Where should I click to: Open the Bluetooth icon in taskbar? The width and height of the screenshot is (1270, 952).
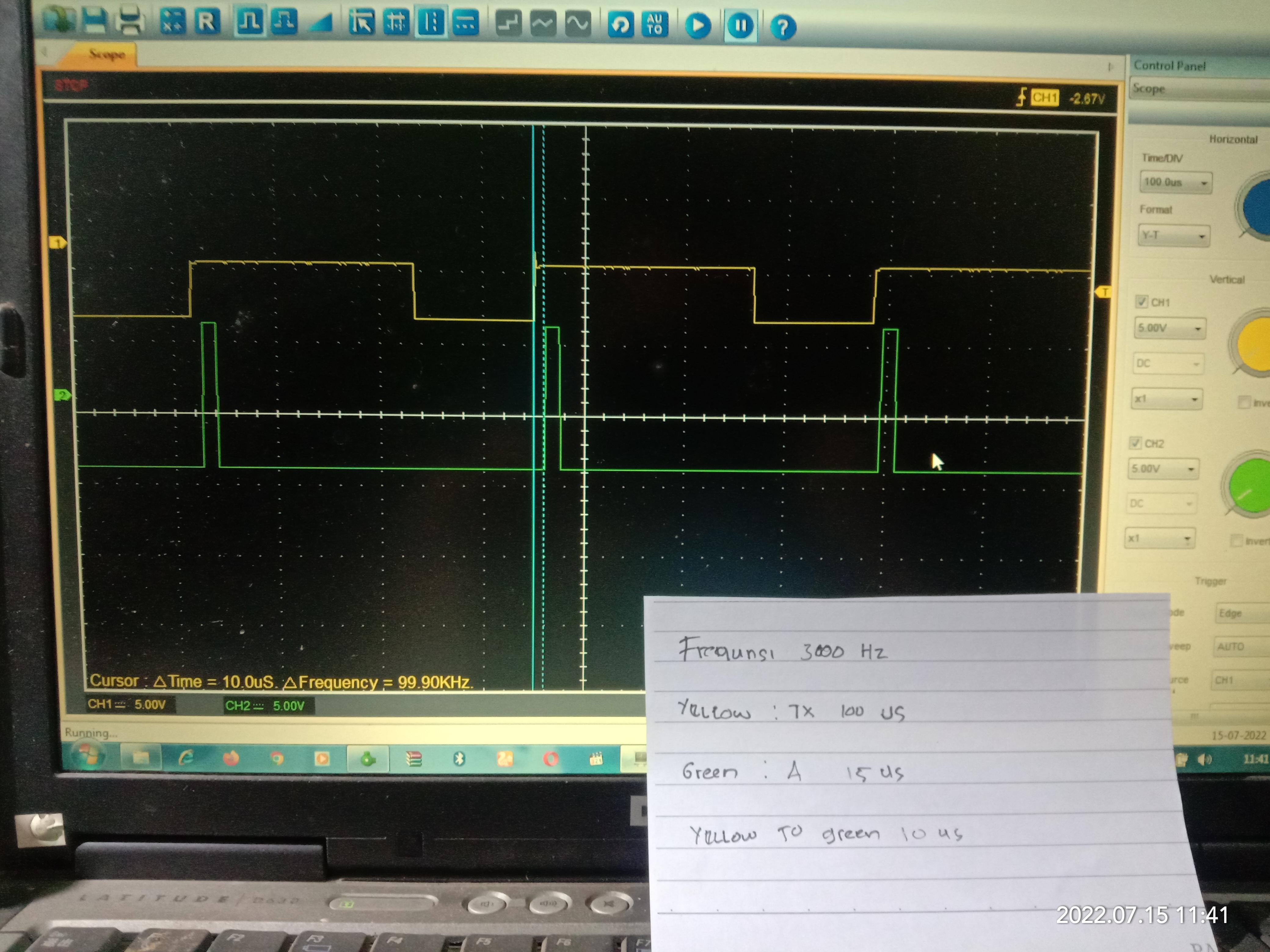pyautogui.click(x=459, y=759)
